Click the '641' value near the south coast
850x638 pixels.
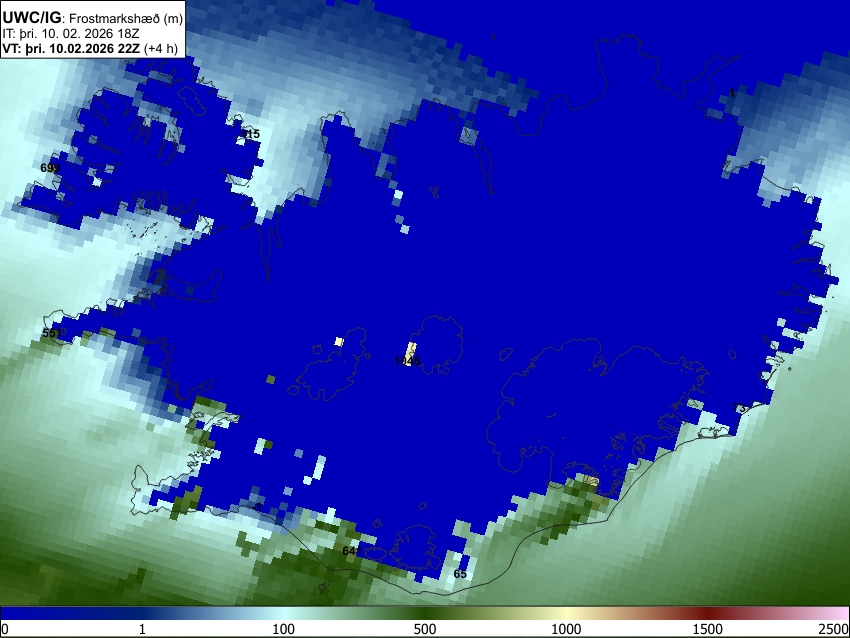pyautogui.click(x=351, y=551)
